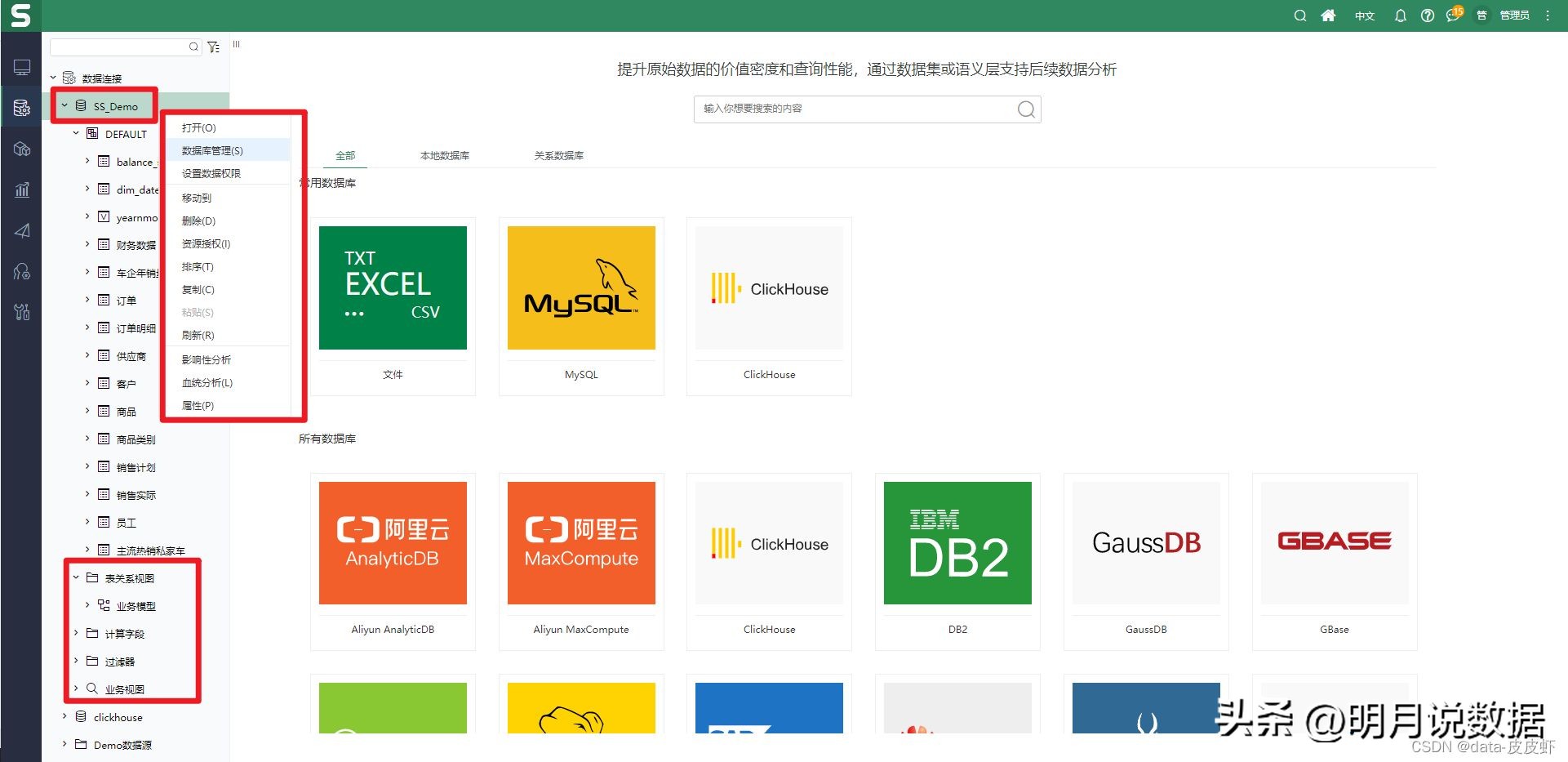The width and height of the screenshot is (1568, 762).
Task: Select the MySQL database tile
Action: pyautogui.click(x=581, y=306)
